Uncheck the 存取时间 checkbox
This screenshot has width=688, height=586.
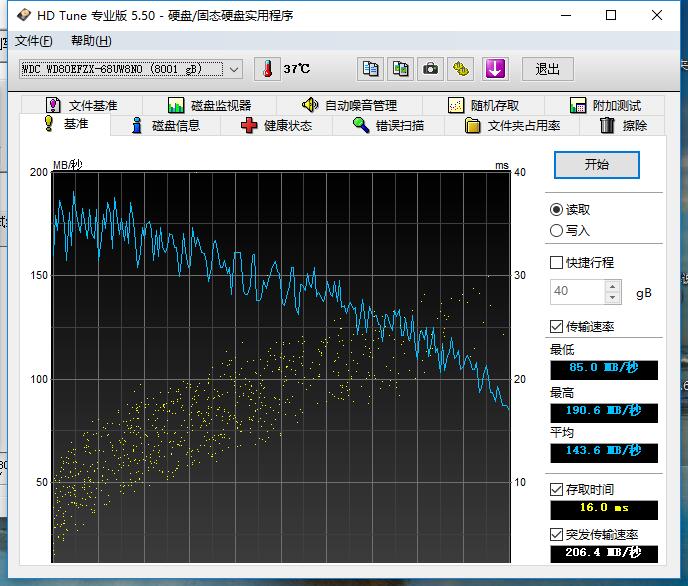click(557, 489)
